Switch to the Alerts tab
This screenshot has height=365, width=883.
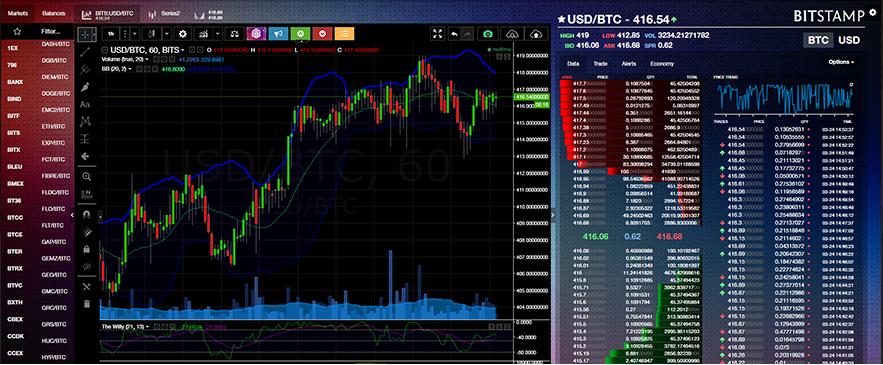(x=628, y=64)
